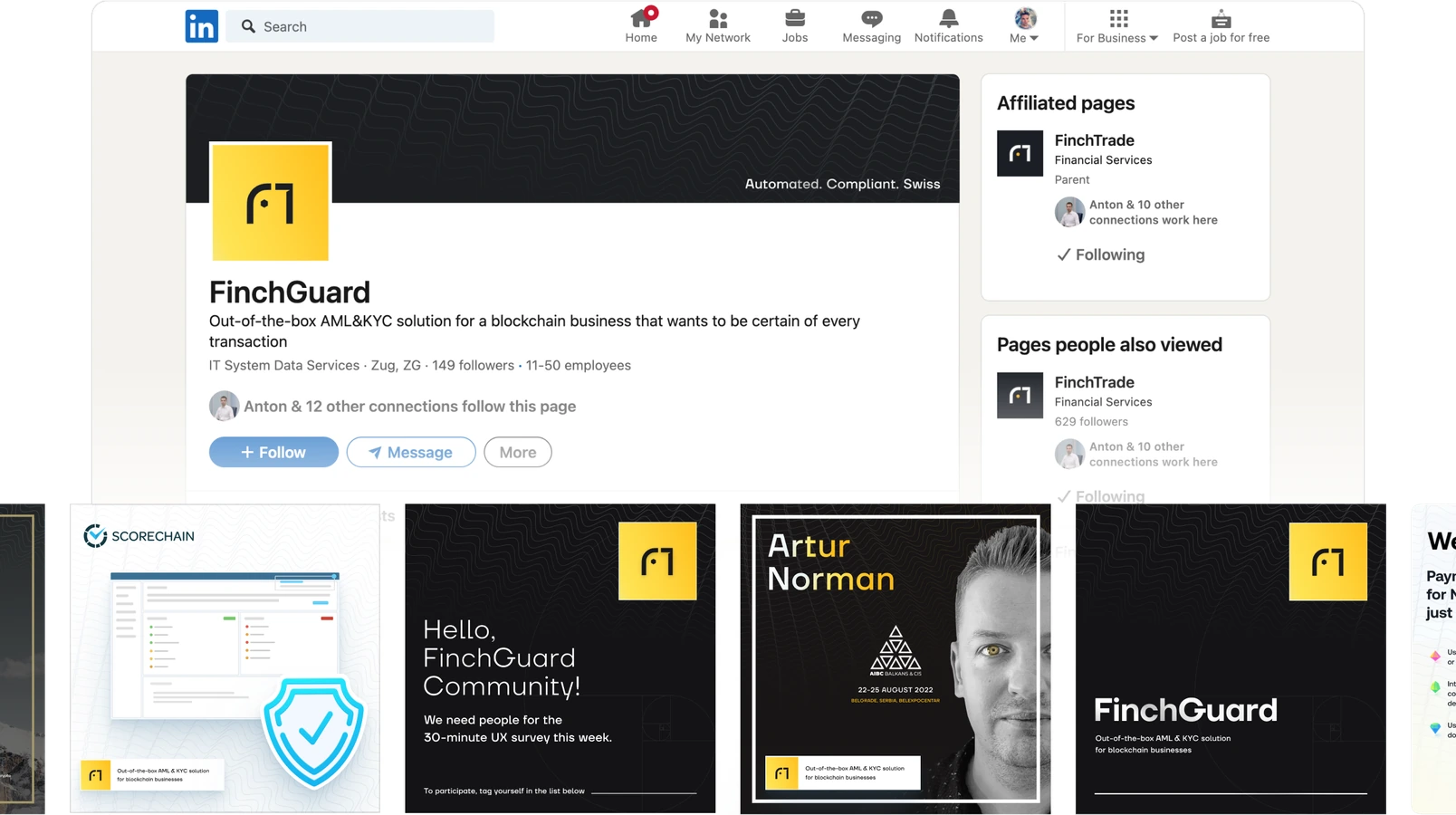Click the 629 followers text

tap(1091, 421)
